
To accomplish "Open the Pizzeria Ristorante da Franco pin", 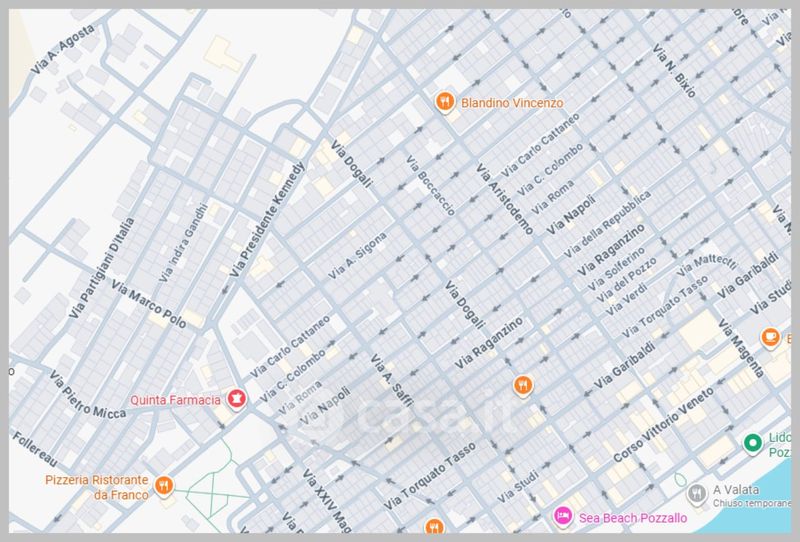I will pyautogui.click(x=165, y=487).
